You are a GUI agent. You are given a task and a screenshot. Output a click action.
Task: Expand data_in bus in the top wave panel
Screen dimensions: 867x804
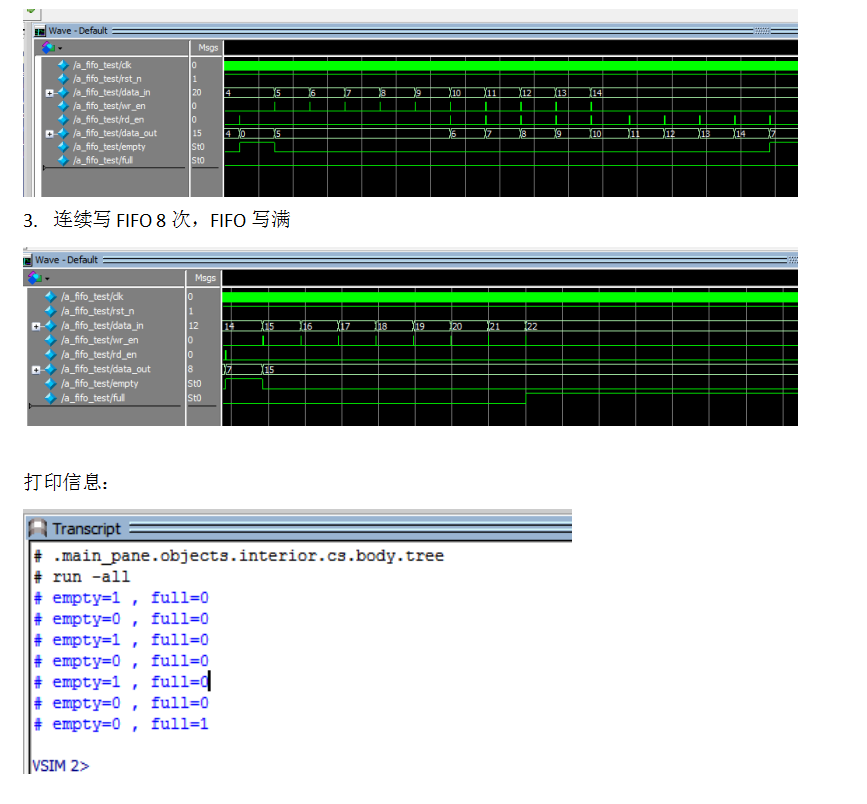(49, 92)
